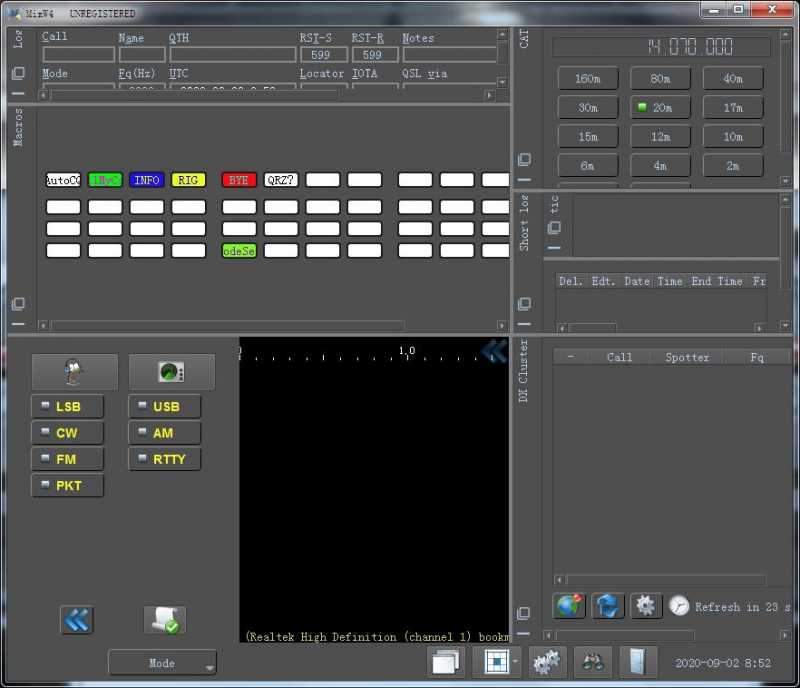Enable RTTY mode
The width and height of the screenshot is (800, 688).
coord(163,459)
